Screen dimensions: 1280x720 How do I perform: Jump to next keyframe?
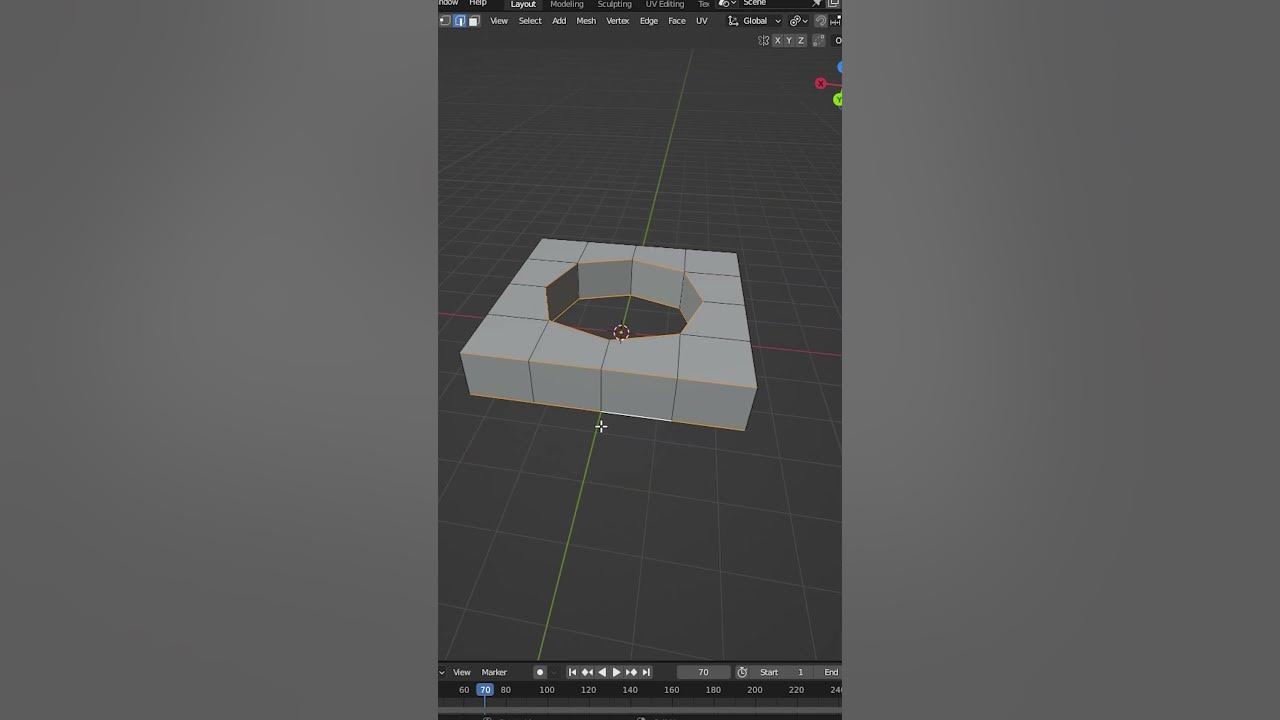pyautogui.click(x=631, y=672)
